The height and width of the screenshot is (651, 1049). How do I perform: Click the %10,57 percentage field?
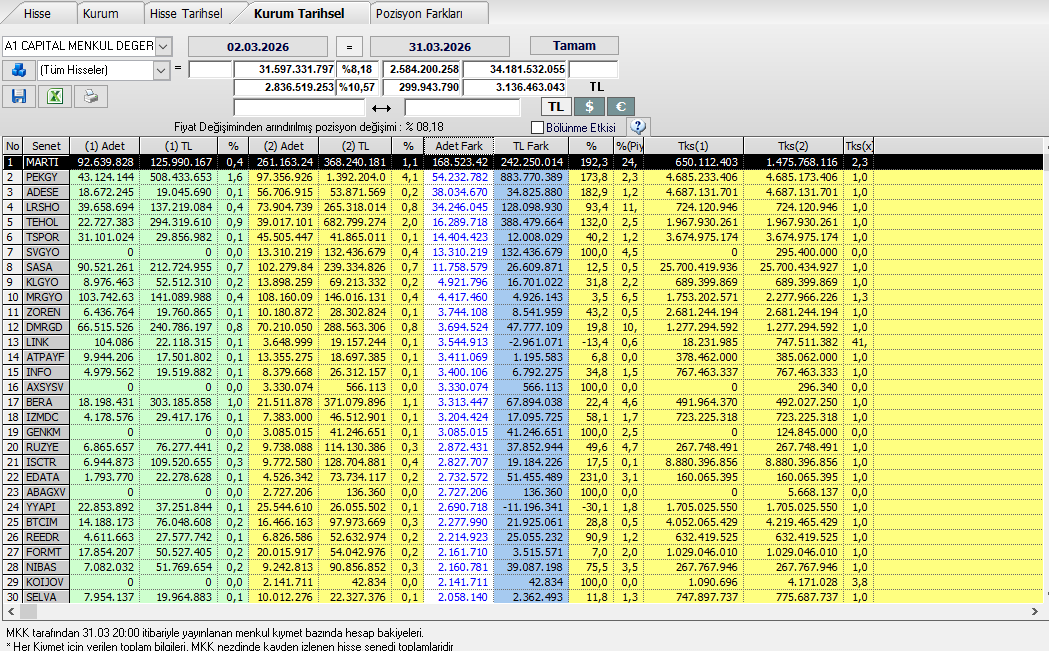click(357, 87)
